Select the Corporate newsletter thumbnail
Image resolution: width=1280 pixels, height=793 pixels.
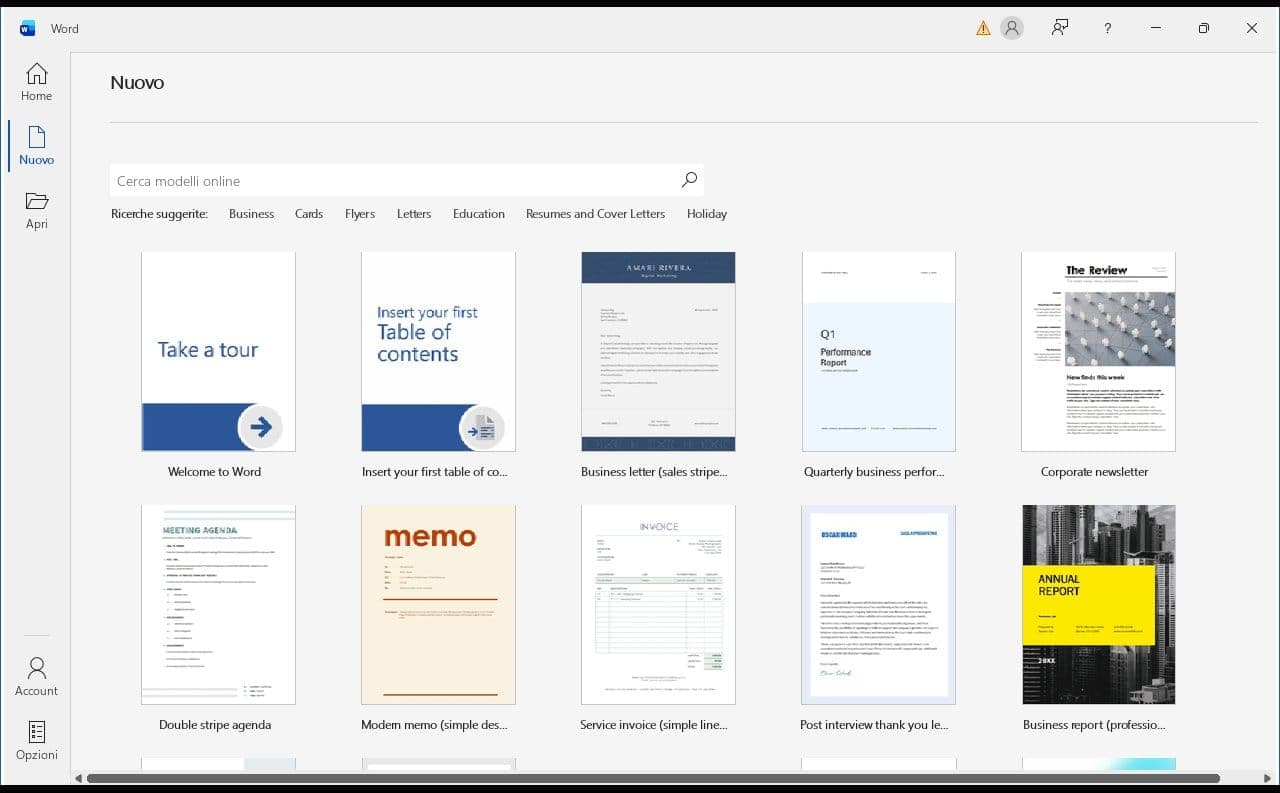coord(1098,352)
